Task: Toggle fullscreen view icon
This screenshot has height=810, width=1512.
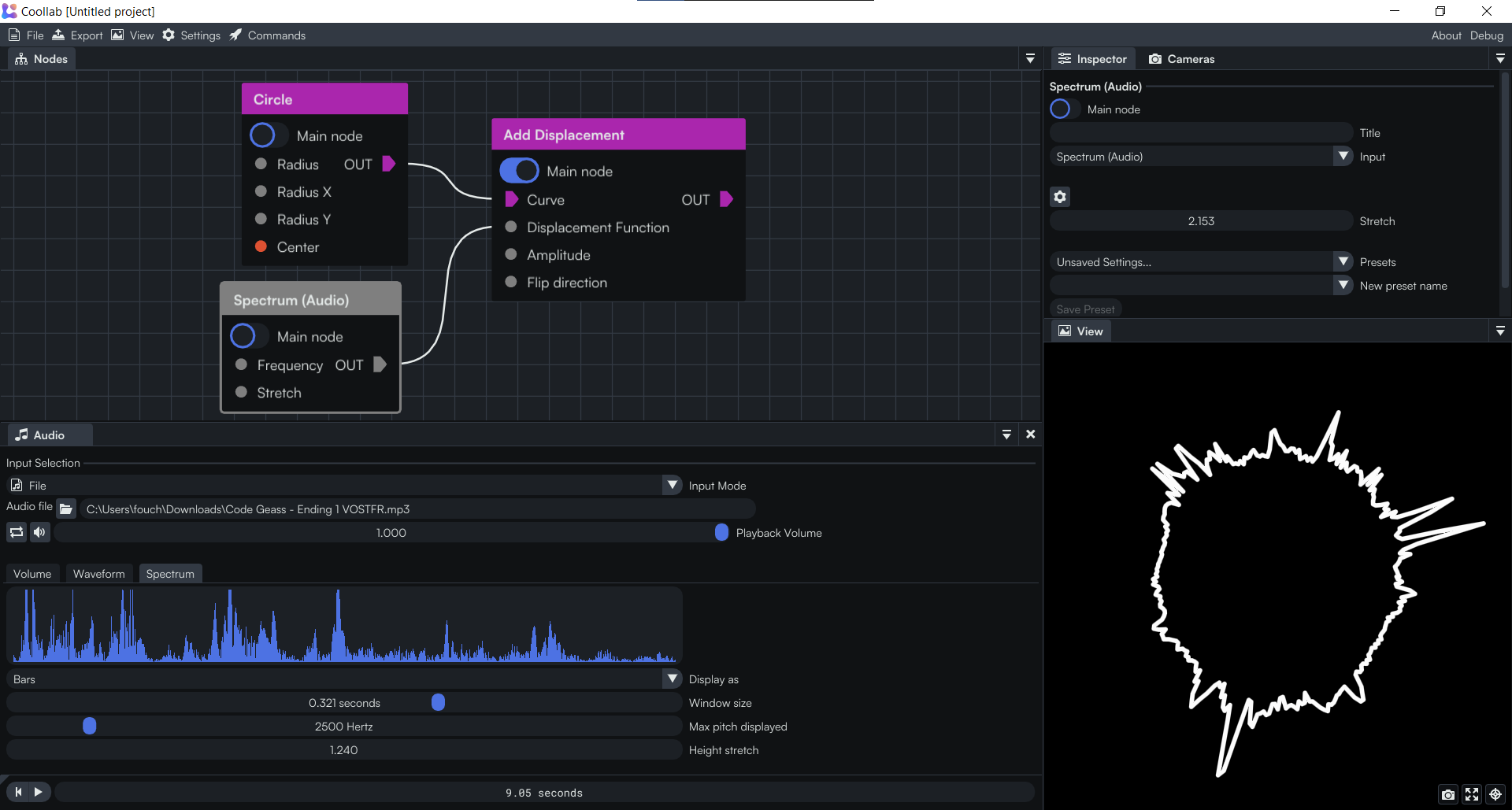Action: [x=1472, y=795]
